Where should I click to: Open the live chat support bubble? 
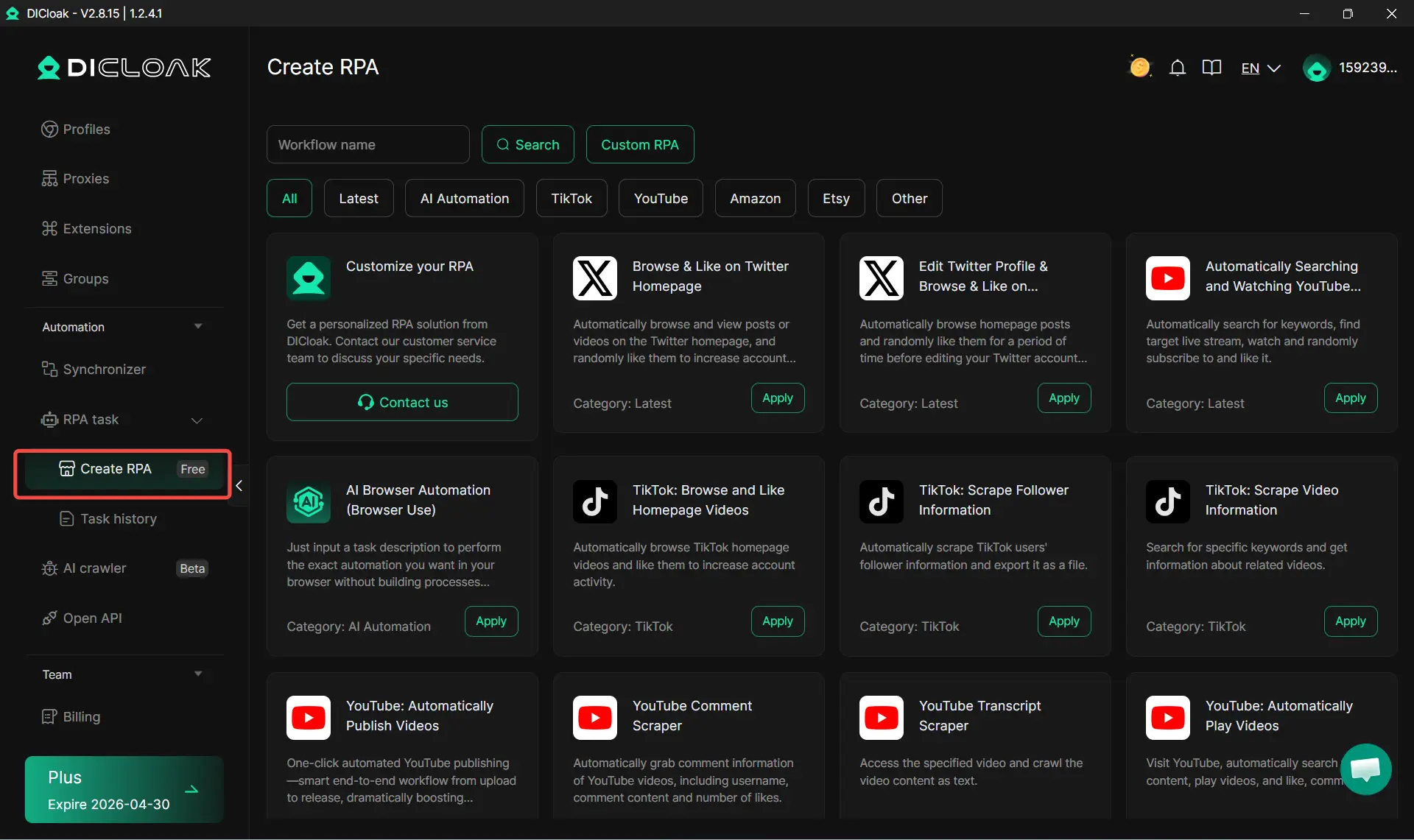pos(1365,769)
